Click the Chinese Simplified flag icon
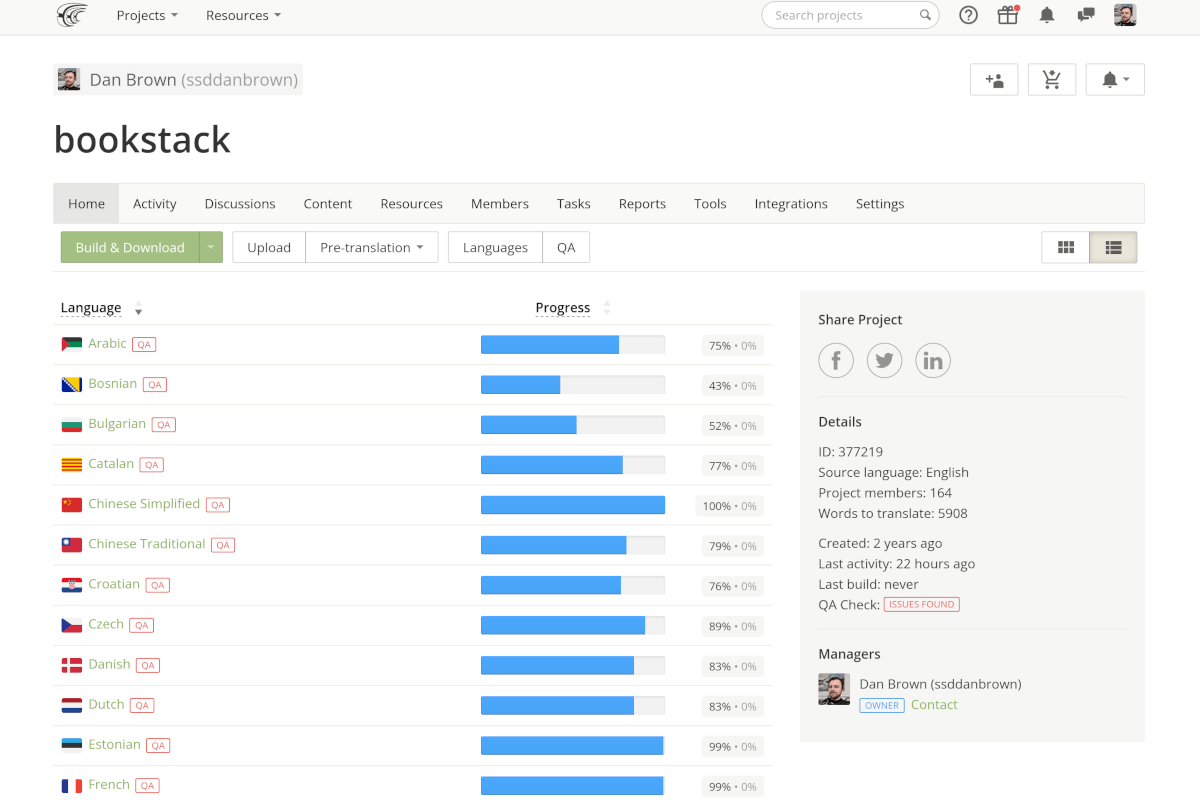 (x=71, y=504)
